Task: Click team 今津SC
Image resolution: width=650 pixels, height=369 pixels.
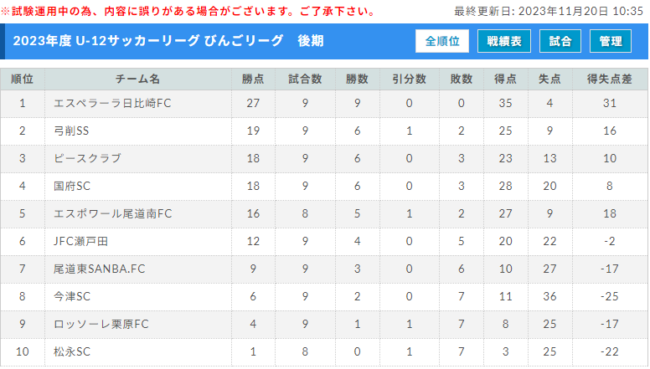Action: coord(72,296)
